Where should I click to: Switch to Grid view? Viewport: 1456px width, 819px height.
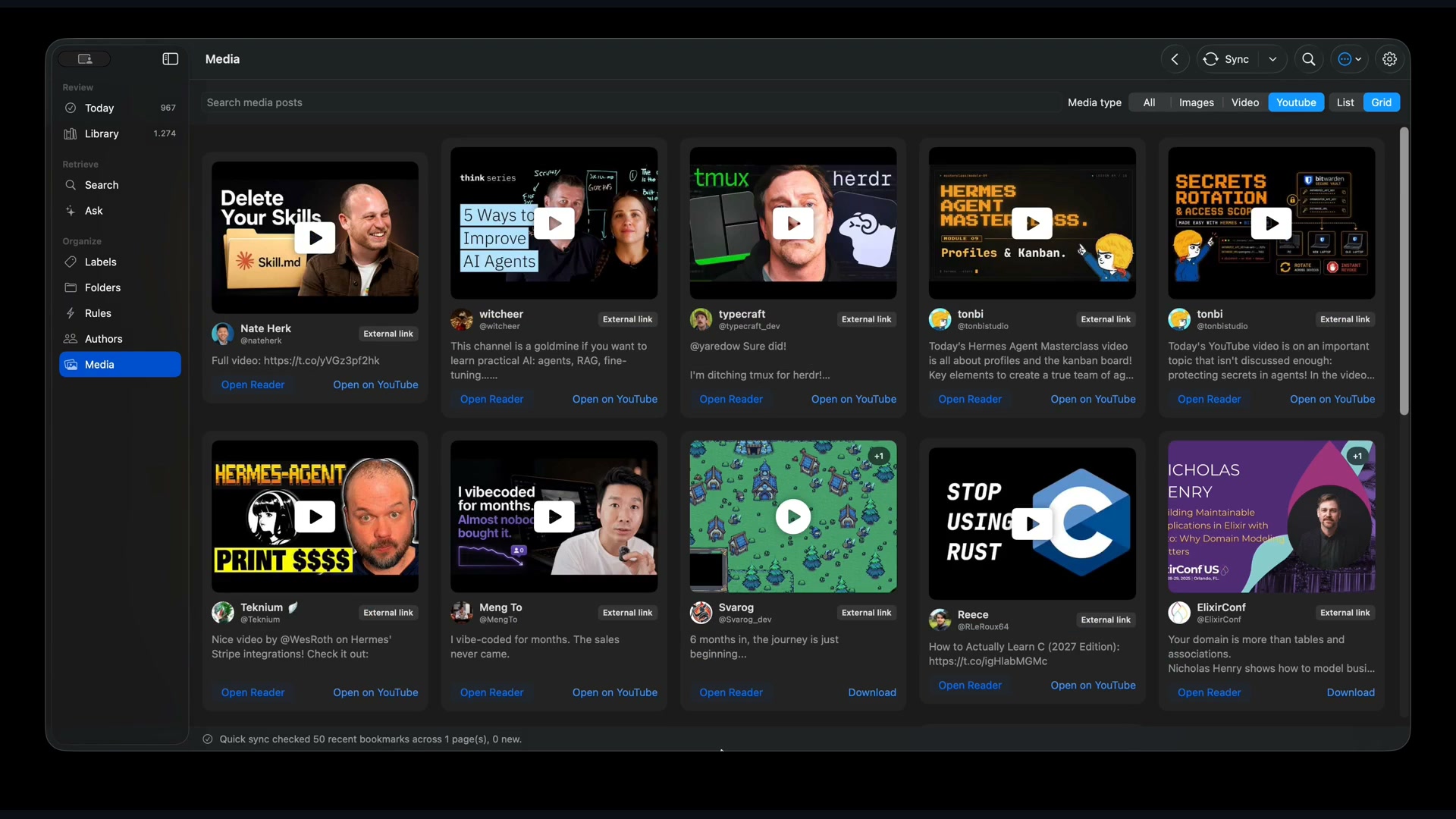1381,102
